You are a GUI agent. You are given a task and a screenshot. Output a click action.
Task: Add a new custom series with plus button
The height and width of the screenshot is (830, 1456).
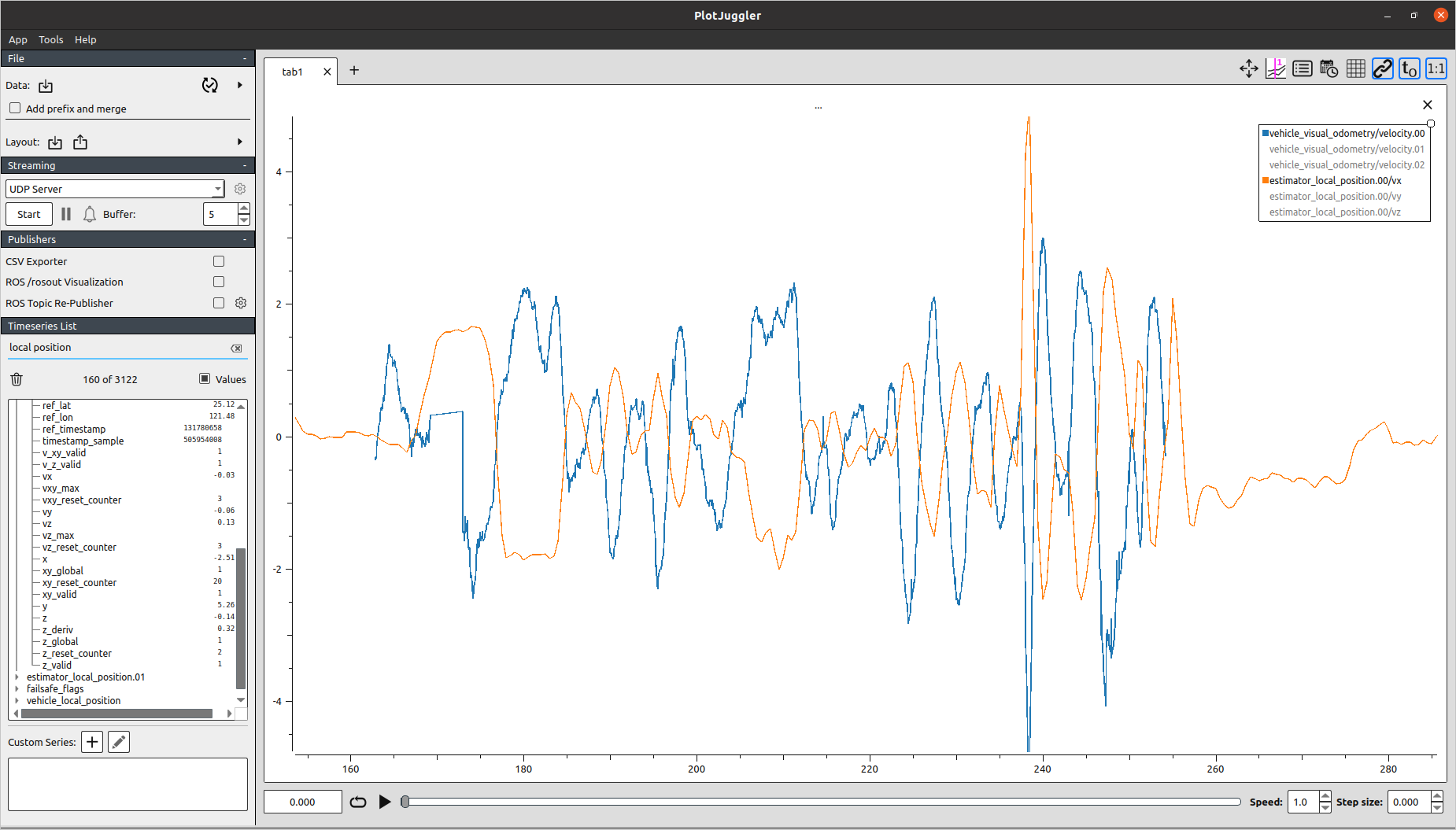click(92, 742)
